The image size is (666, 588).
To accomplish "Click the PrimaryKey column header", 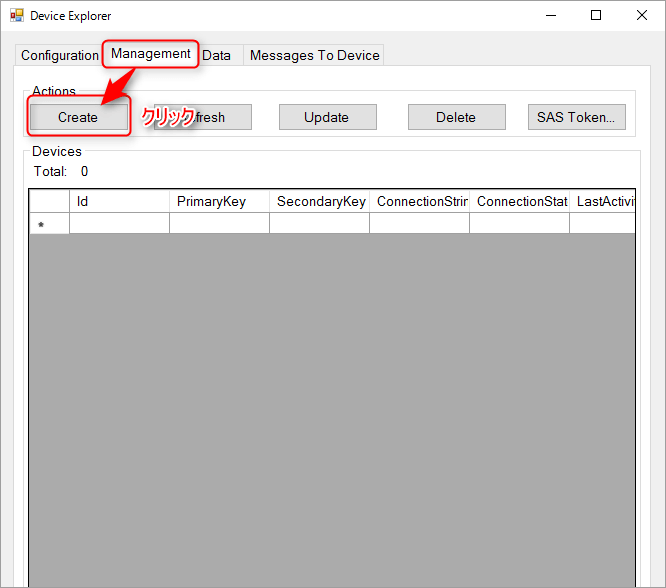I will coord(219,201).
